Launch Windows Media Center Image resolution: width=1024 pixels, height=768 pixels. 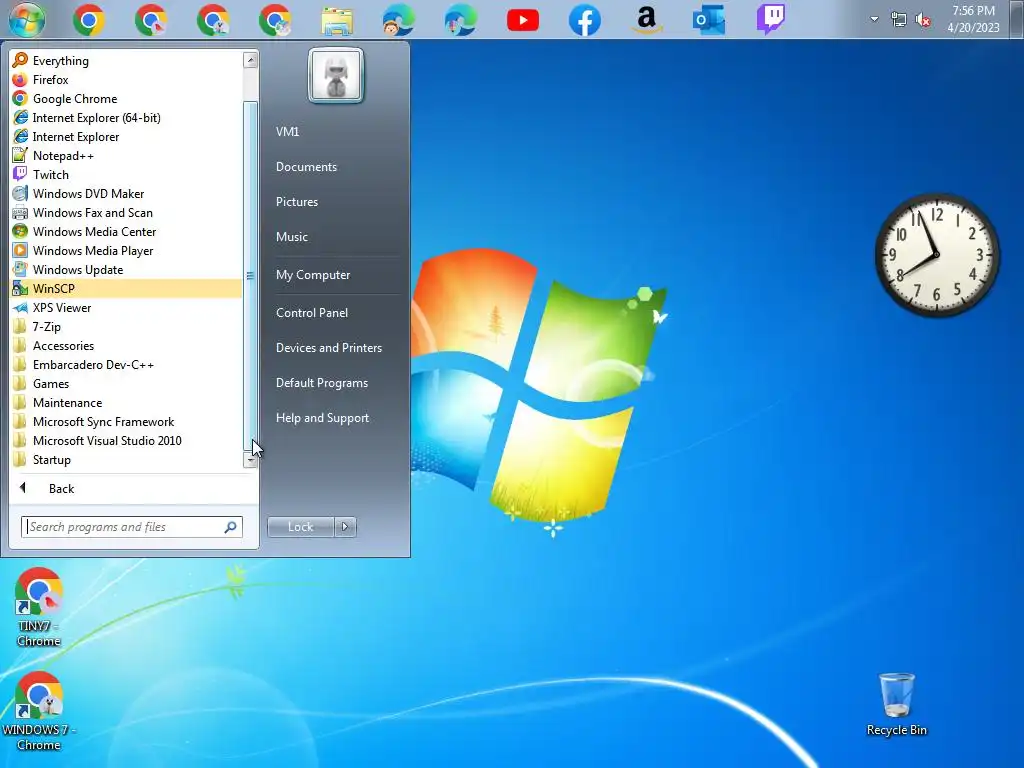coord(127,232)
